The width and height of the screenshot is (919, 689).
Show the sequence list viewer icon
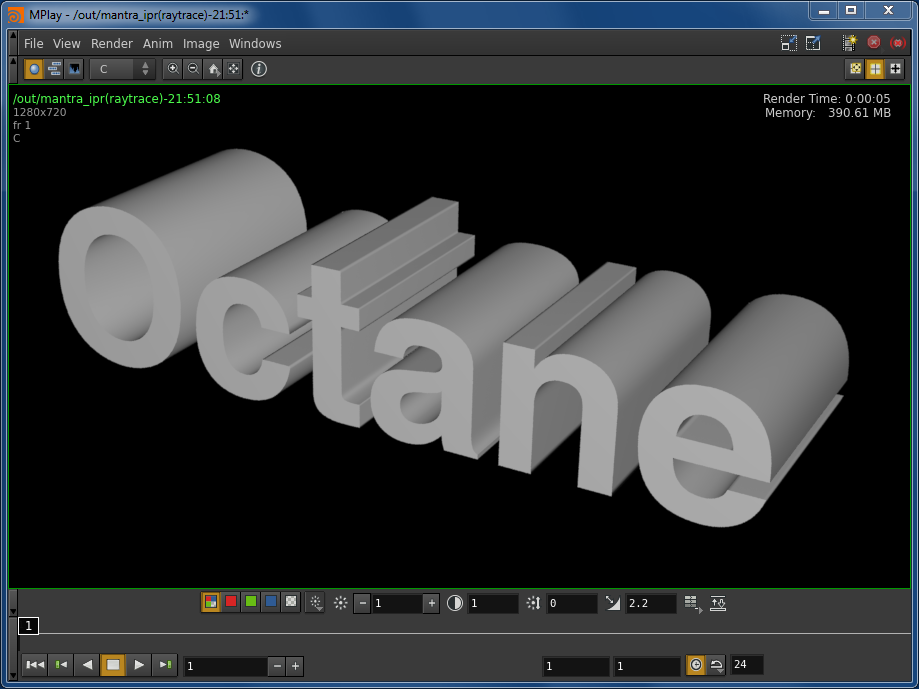click(55, 69)
